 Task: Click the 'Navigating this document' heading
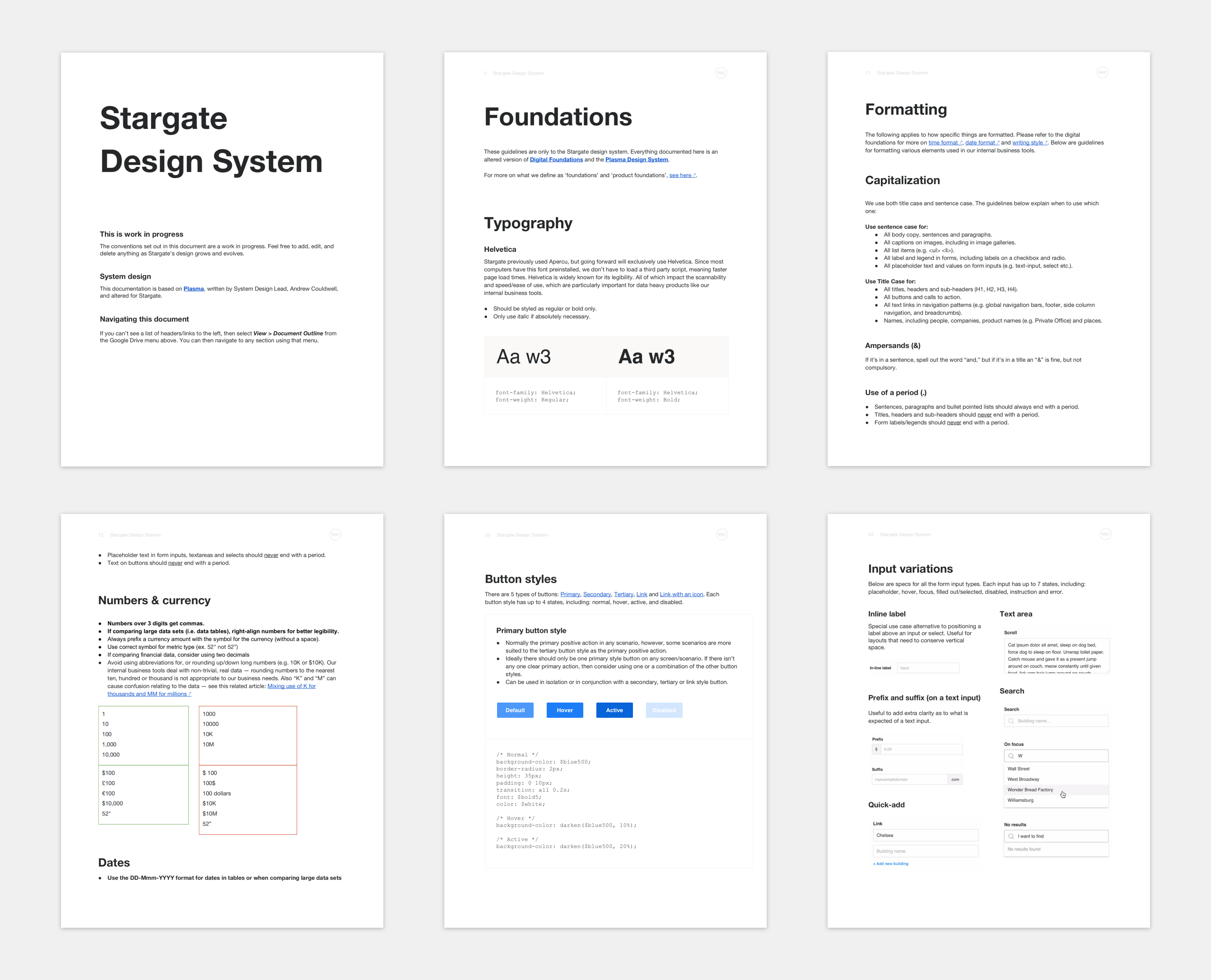tap(145, 319)
